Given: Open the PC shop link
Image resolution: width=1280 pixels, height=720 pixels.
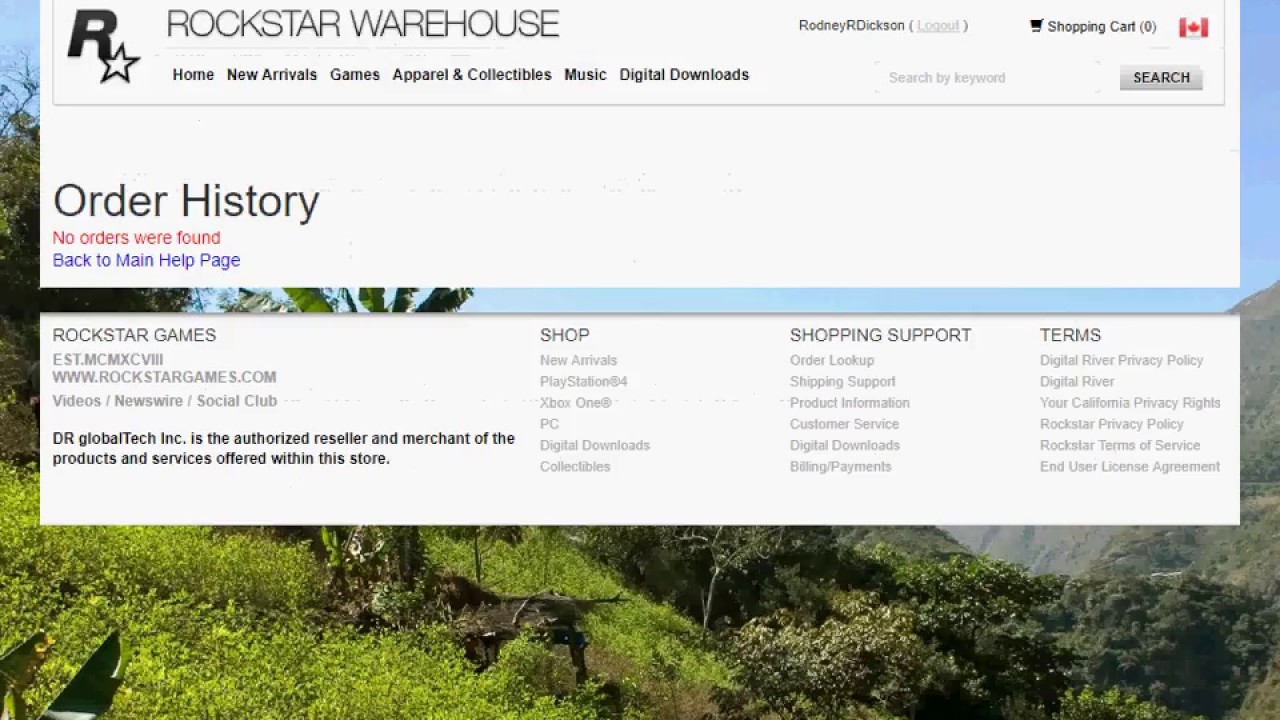Looking at the screenshot, I should [549, 424].
